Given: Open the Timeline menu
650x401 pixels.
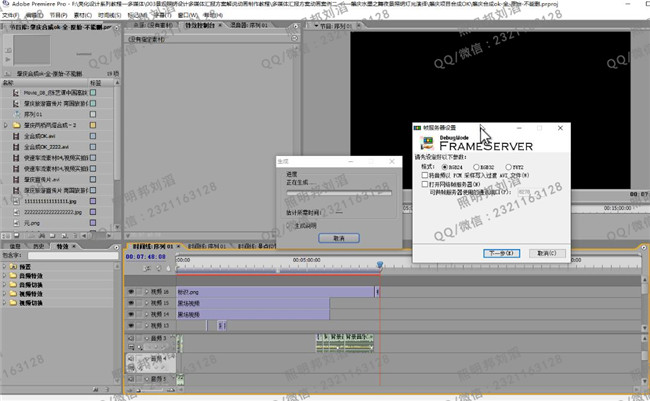Looking at the screenshot, I should [110, 15].
